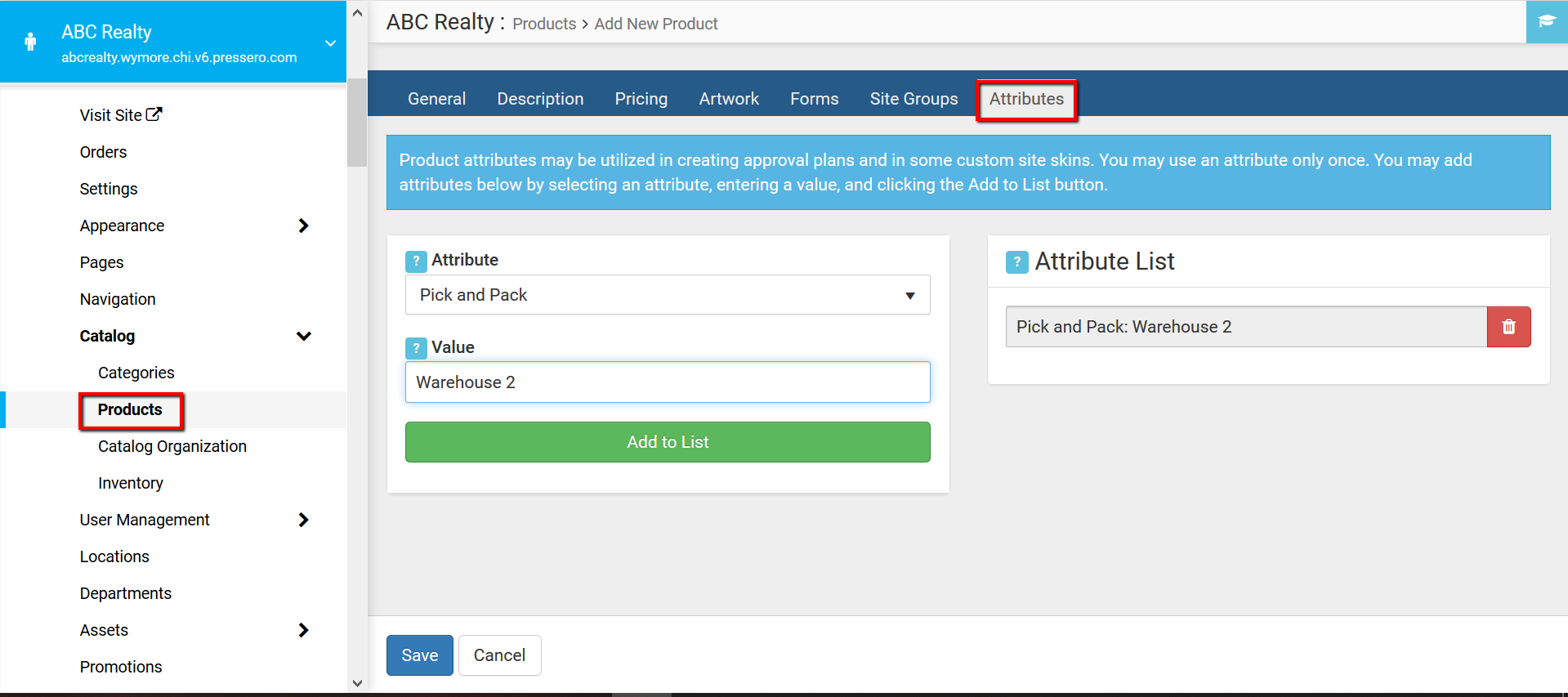
Task: Click the help icon next to Attribute List
Action: pyautogui.click(x=1016, y=262)
